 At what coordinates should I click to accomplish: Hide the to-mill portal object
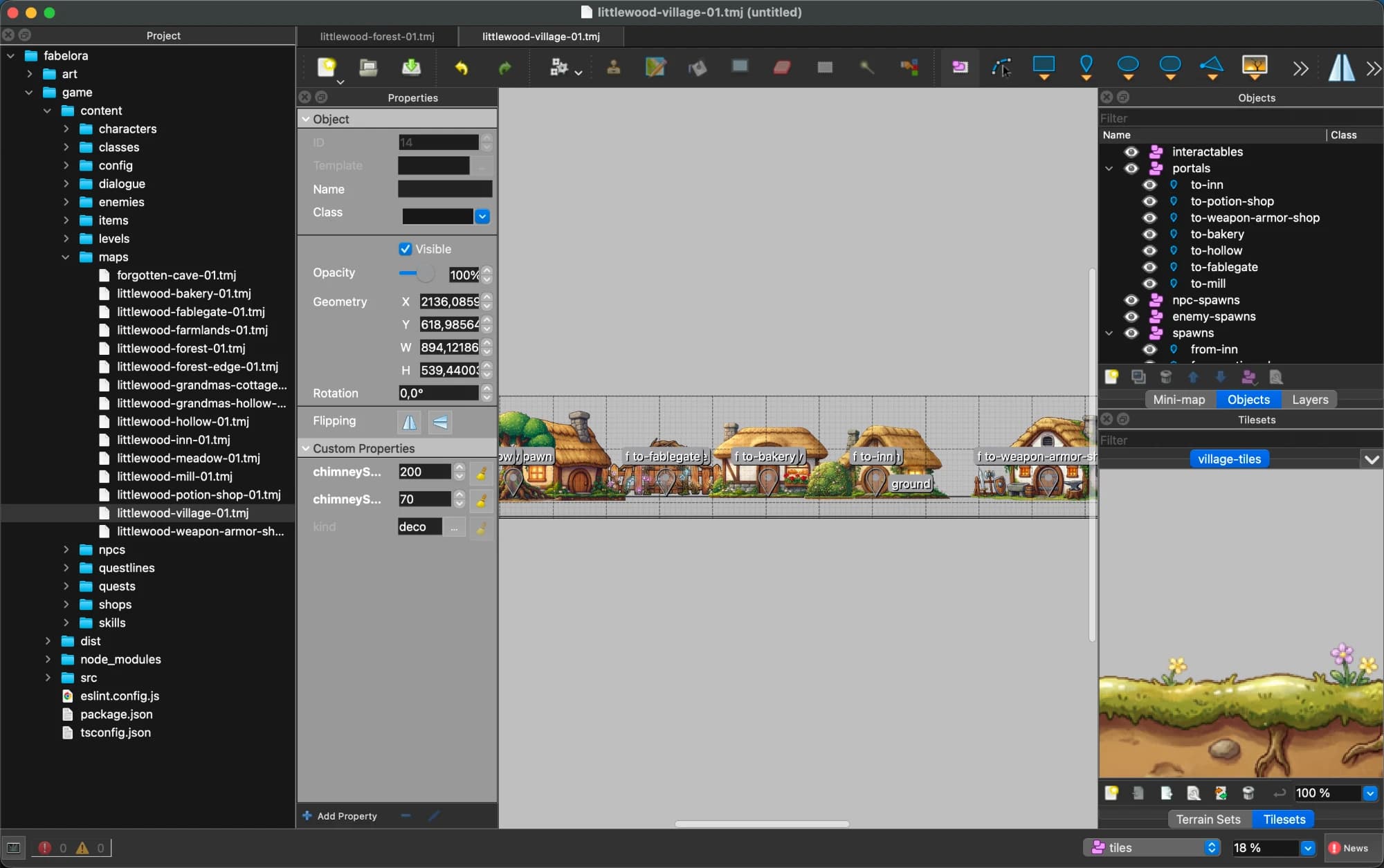pyautogui.click(x=1149, y=284)
